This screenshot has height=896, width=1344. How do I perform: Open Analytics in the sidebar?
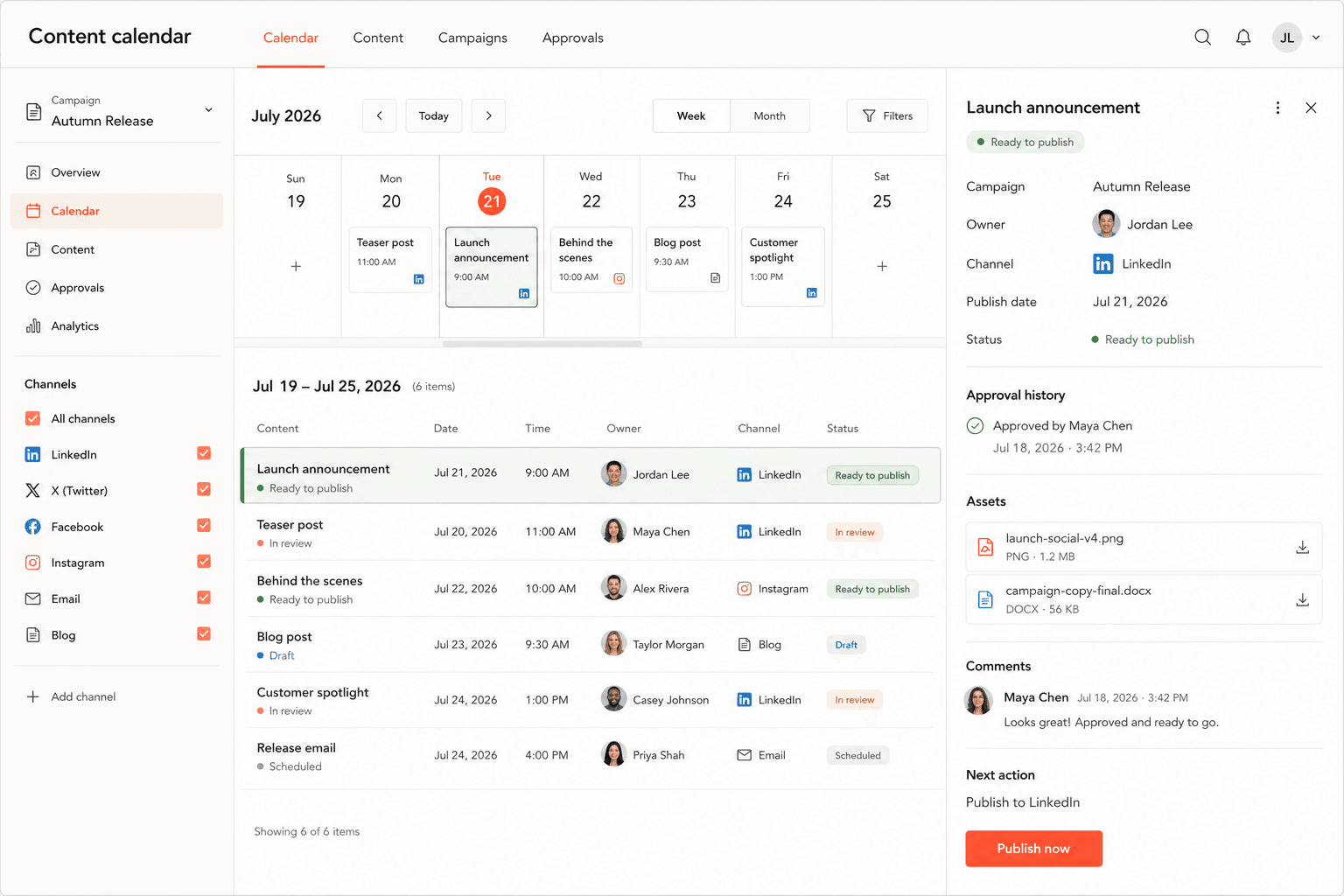click(x=116, y=326)
